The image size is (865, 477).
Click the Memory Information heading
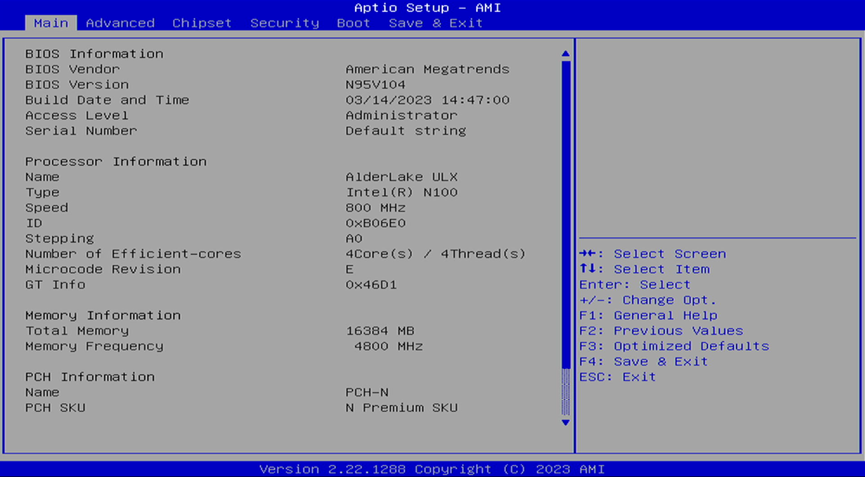pos(103,315)
